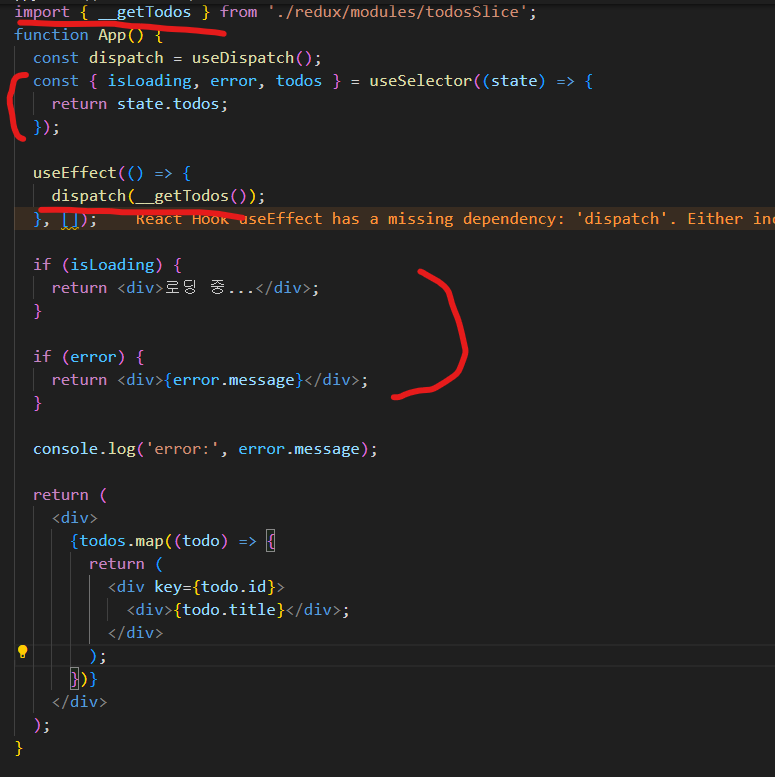Click the 'import' keyword on the import line
Viewport: 775px width, 777px height.
(42, 12)
